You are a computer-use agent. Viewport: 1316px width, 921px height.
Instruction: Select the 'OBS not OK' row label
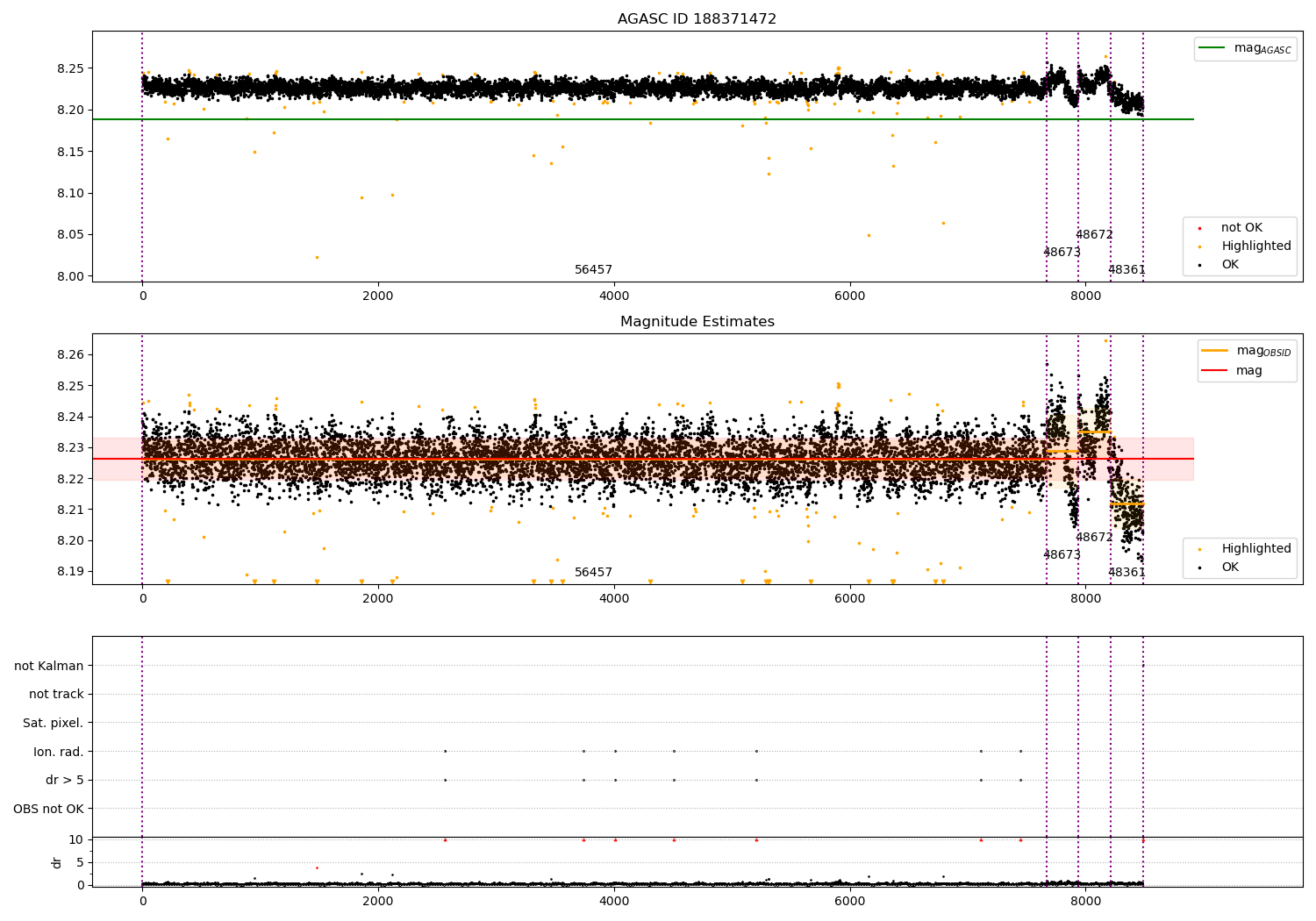point(48,809)
